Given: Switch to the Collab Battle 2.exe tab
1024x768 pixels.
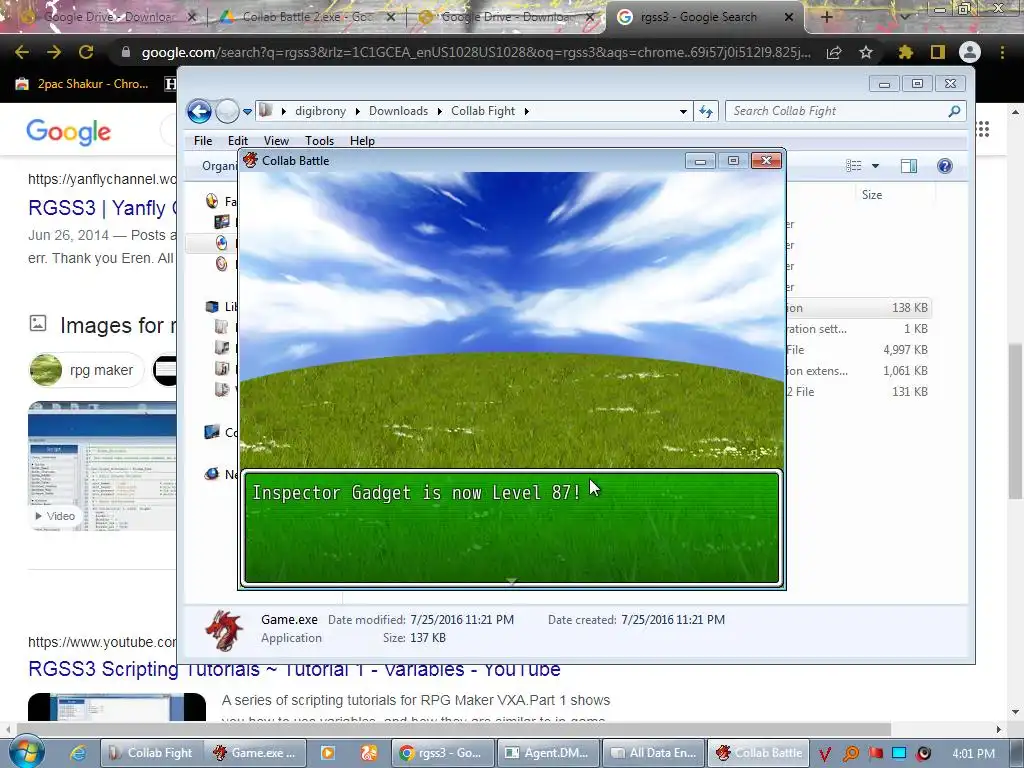Looking at the screenshot, I should pyautogui.click(x=307, y=17).
